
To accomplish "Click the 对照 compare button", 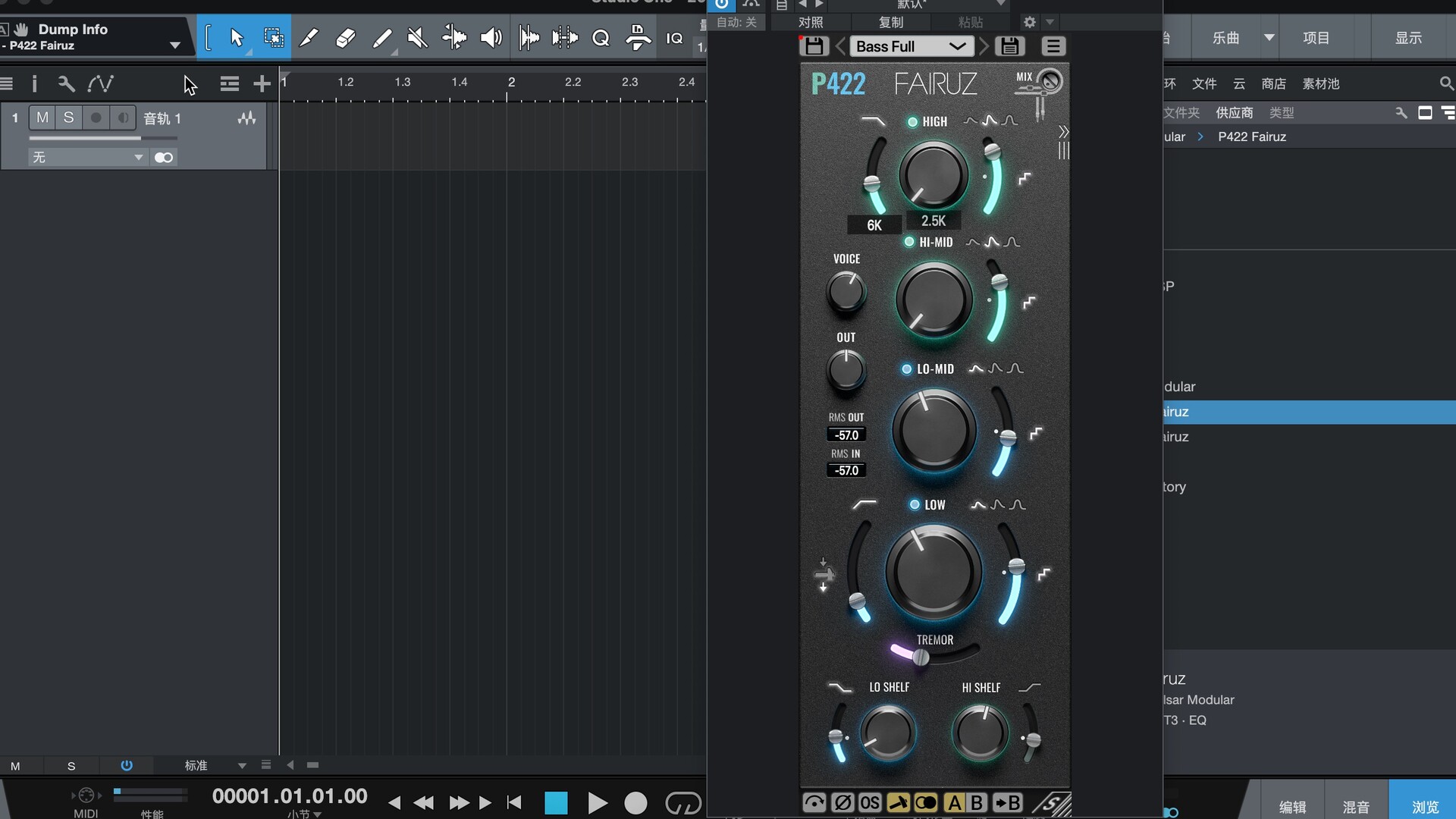I will pyautogui.click(x=811, y=22).
